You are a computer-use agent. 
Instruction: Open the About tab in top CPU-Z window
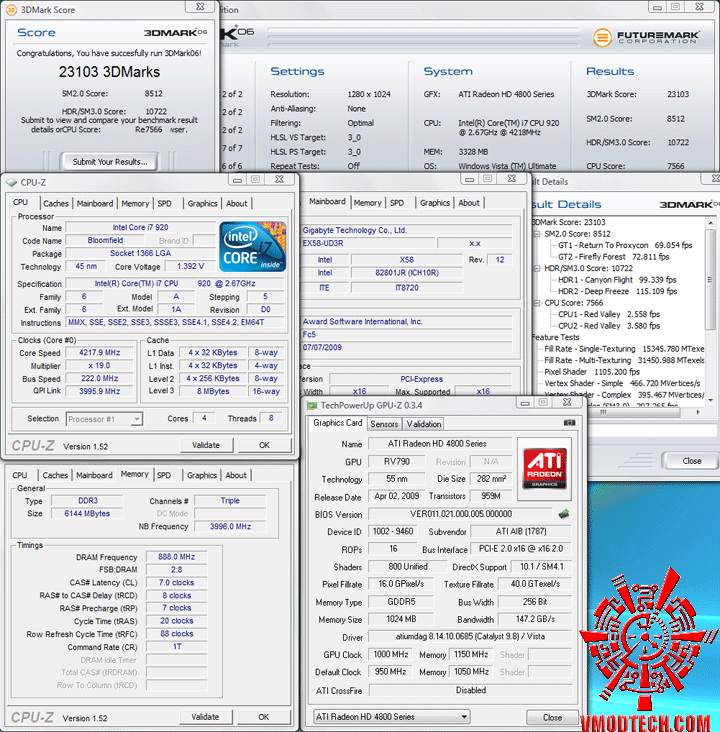pyautogui.click(x=237, y=204)
